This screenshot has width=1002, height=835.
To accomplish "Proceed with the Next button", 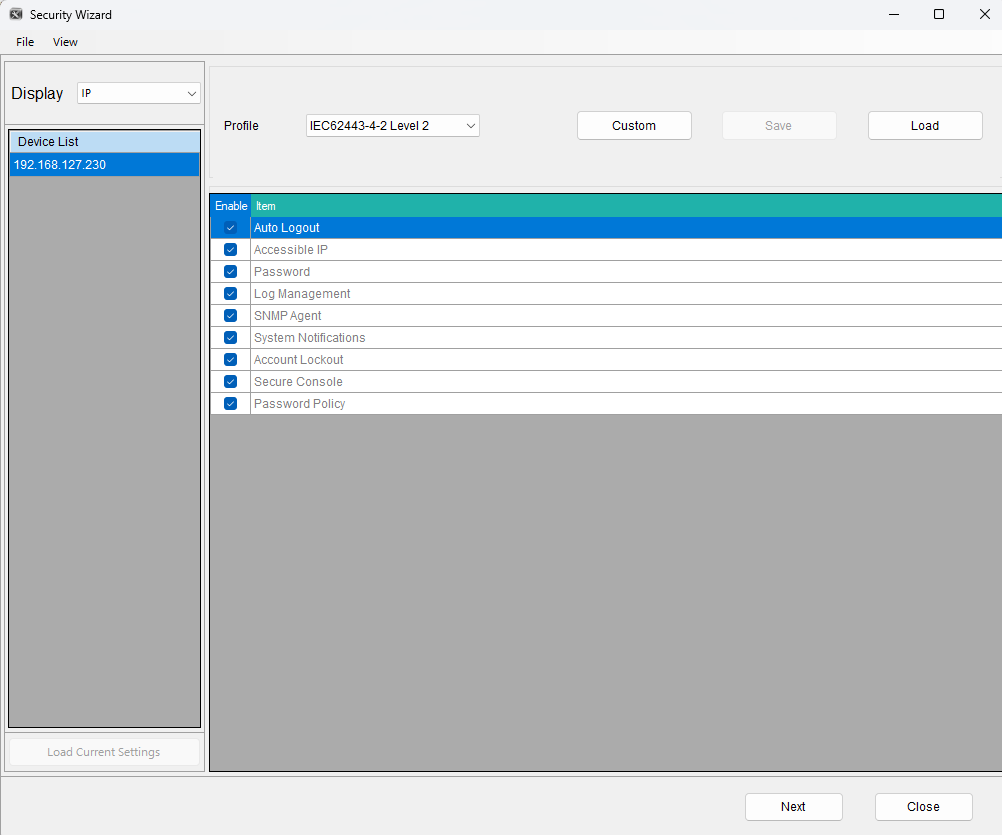I will pyautogui.click(x=793, y=807).
